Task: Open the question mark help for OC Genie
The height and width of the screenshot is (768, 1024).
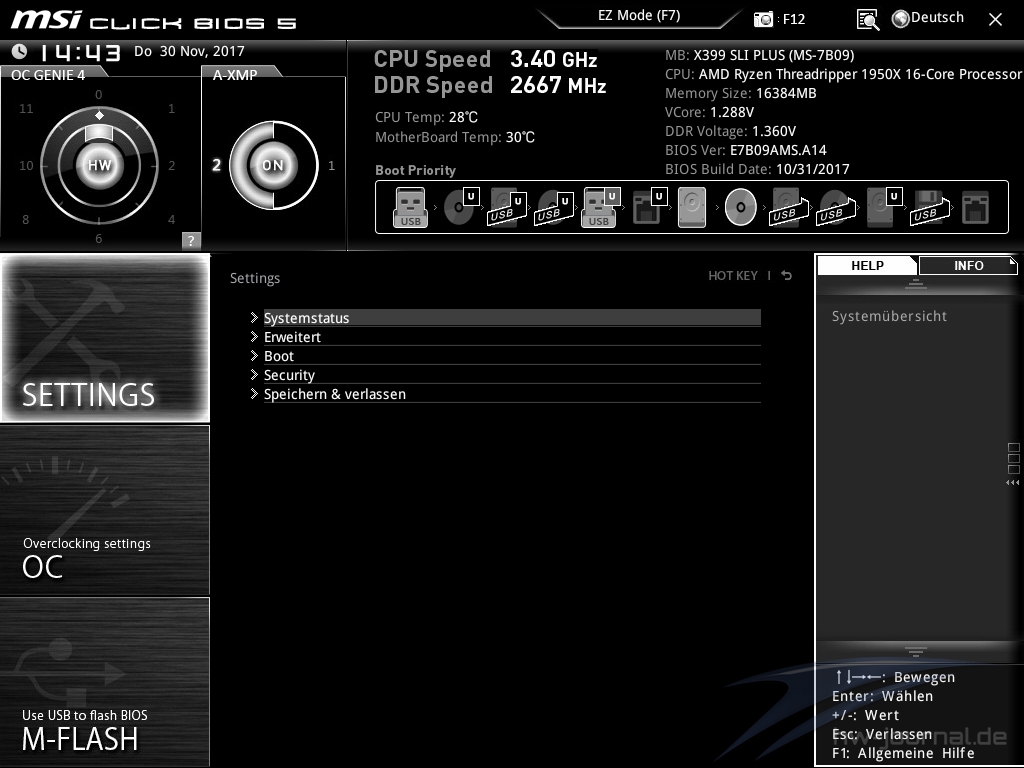Action: point(191,240)
